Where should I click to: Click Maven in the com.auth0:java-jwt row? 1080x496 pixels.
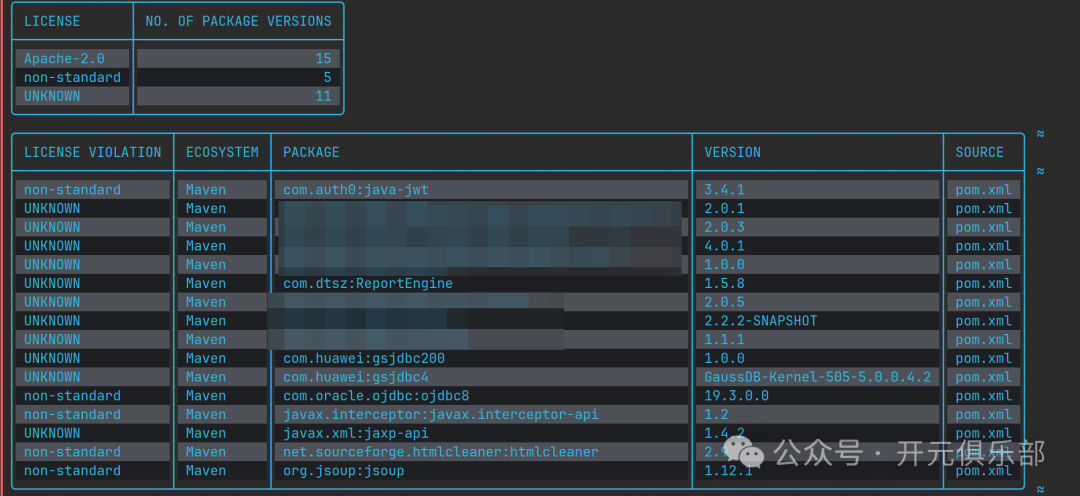(206, 189)
